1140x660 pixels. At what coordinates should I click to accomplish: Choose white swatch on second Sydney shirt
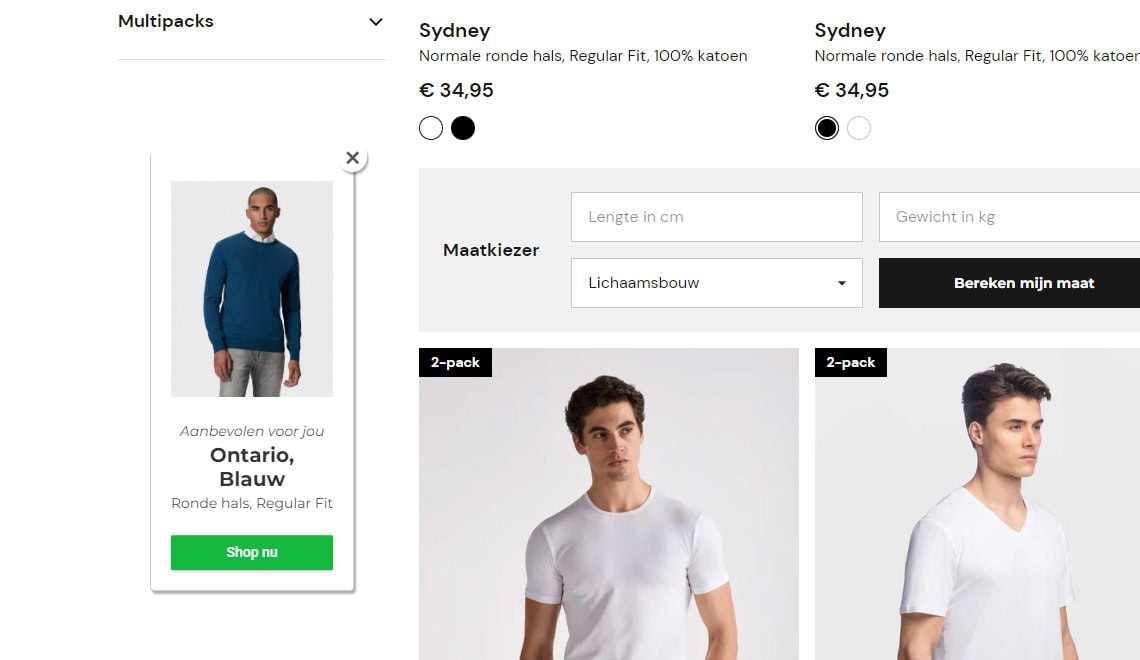[859, 128]
